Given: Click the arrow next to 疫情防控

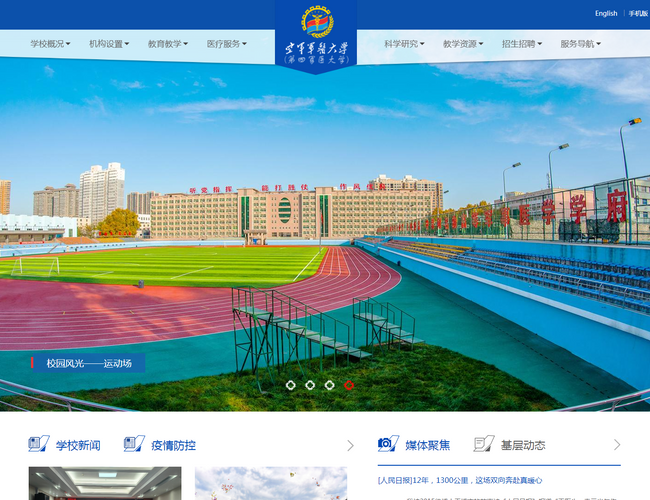Looking at the screenshot, I should [351, 446].
